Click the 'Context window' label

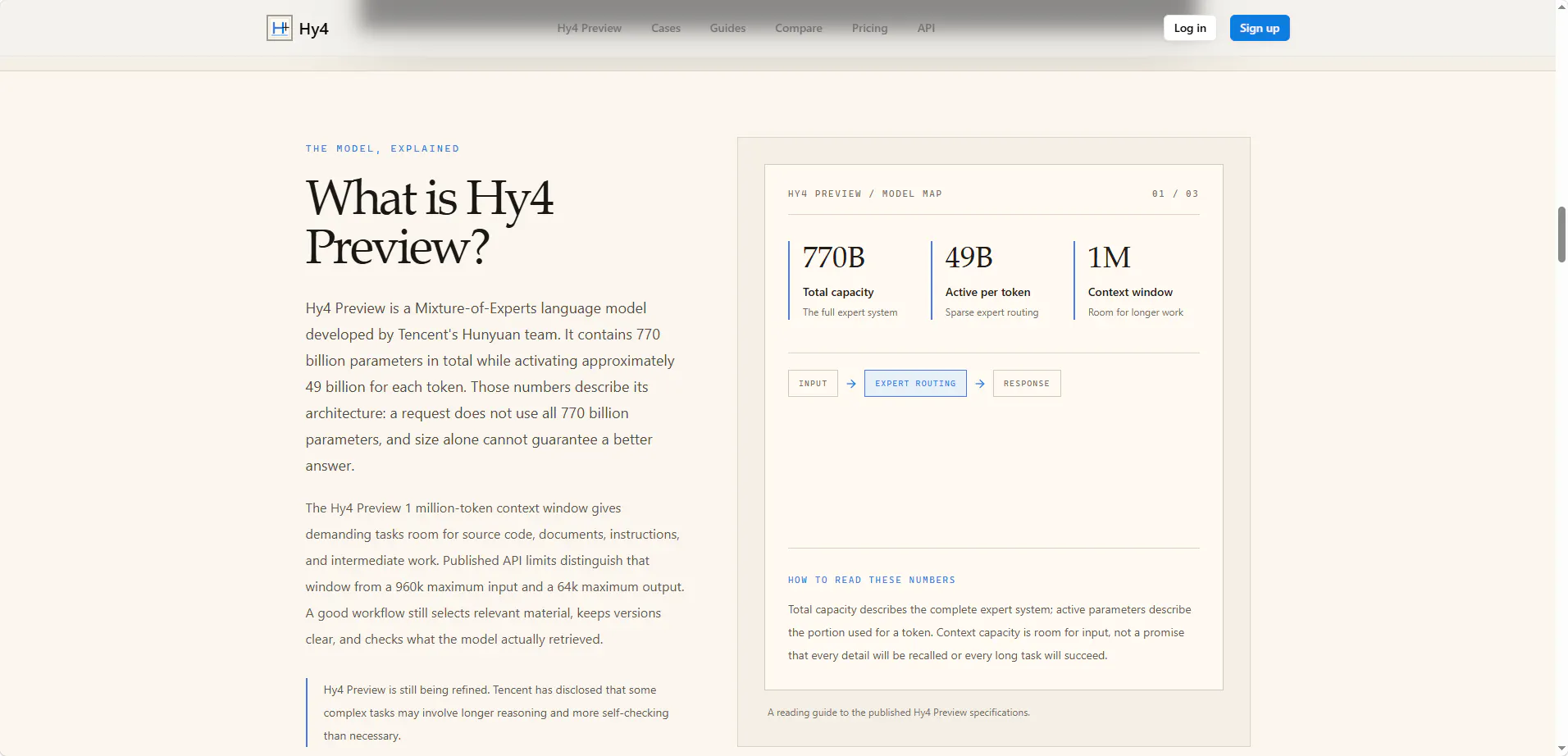coord(1130,292)
